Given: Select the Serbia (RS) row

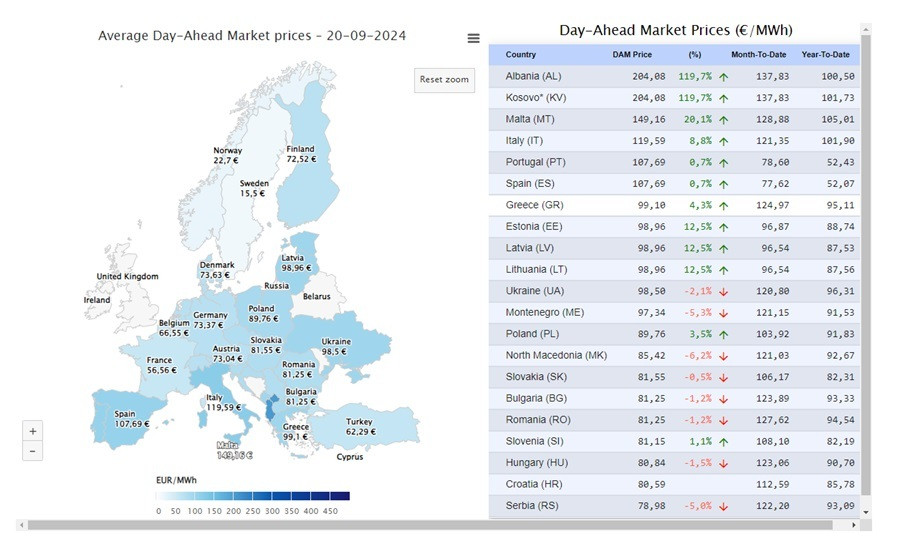Looking at the screenshot, I should pos(674,506).
